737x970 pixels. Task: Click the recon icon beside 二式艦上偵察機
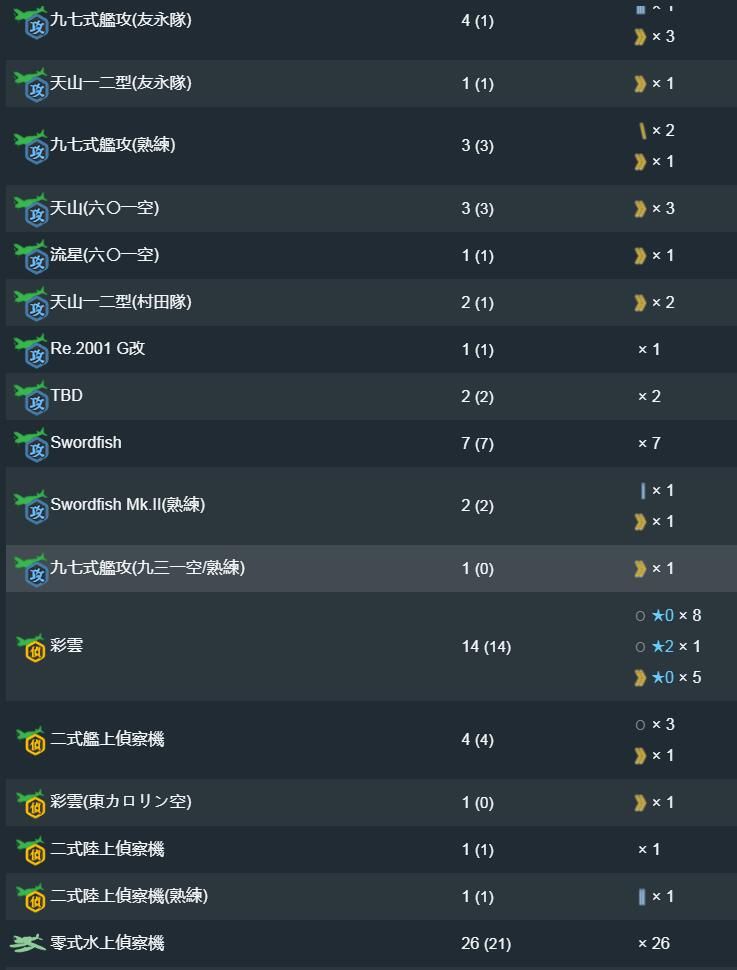tap(31, 740)
